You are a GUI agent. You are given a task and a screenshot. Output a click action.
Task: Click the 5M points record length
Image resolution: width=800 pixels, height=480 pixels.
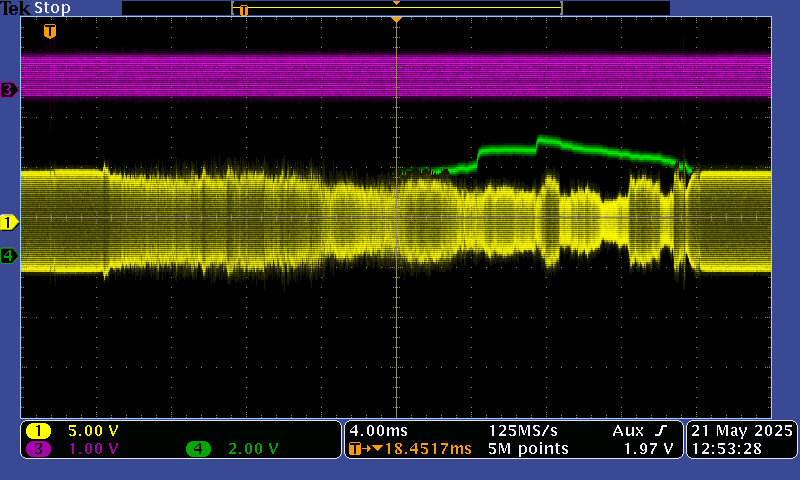(528, 449)
